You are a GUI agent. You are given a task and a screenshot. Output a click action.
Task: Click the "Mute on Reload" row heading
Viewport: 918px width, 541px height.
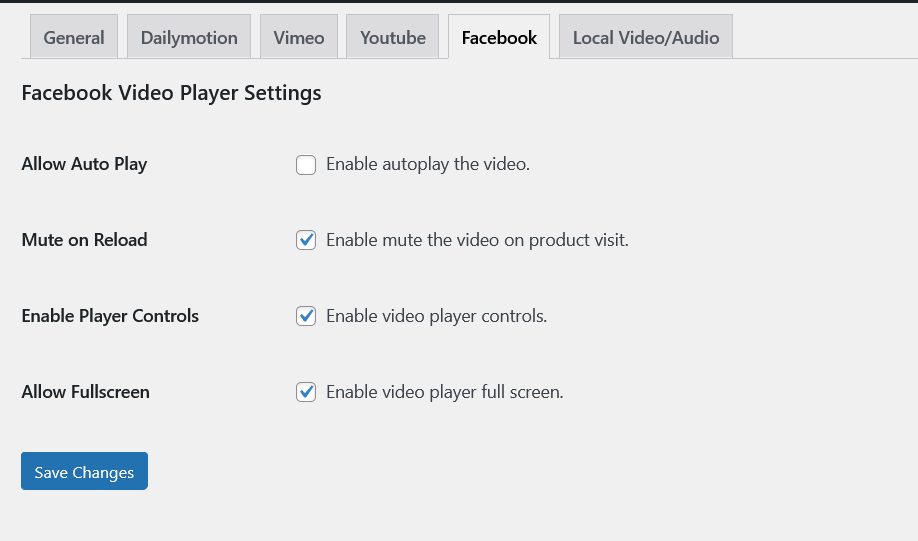(84, 240)
